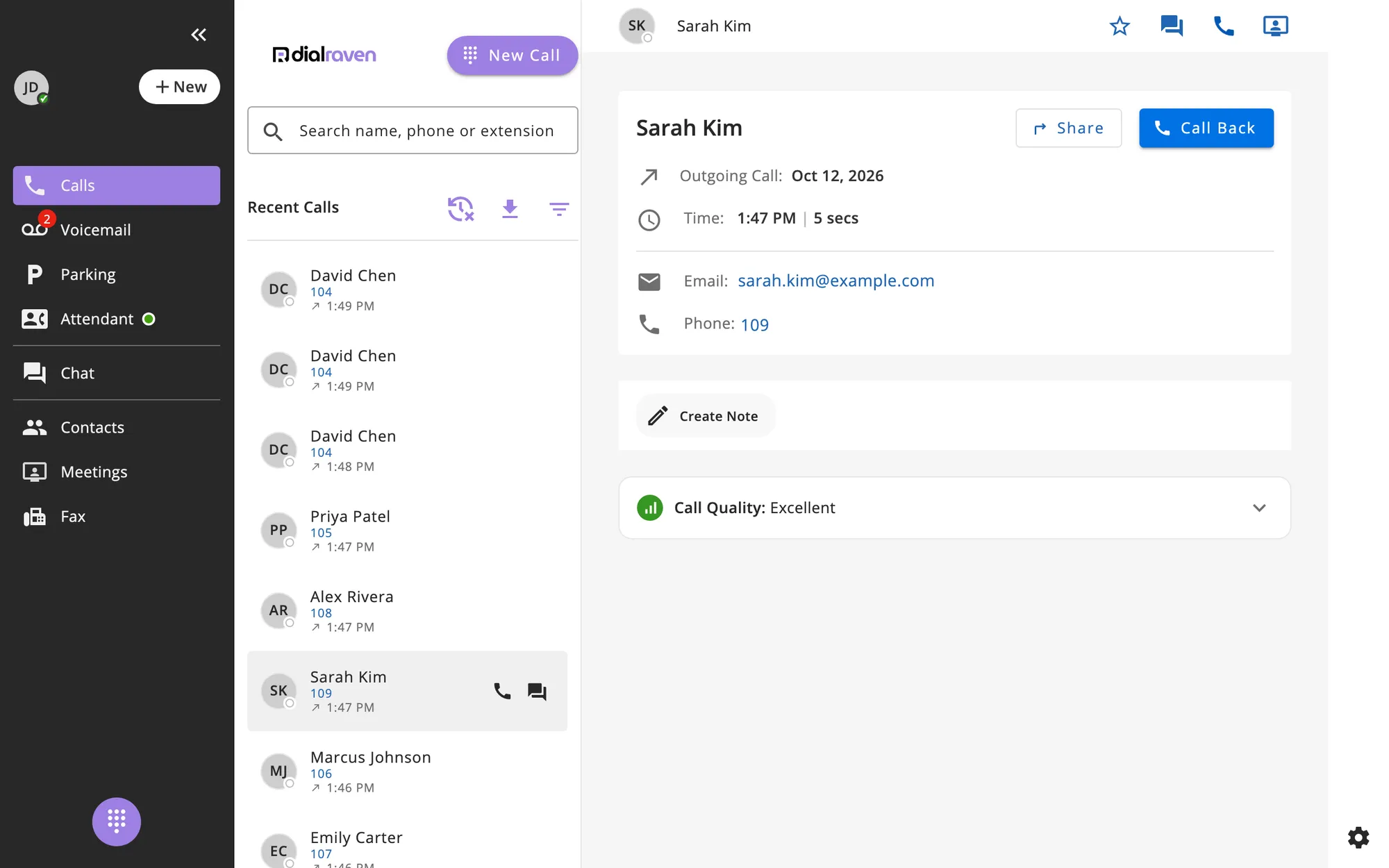
Task: Click the Share button
Action: pyautogui.click(x=1068, y=128)
